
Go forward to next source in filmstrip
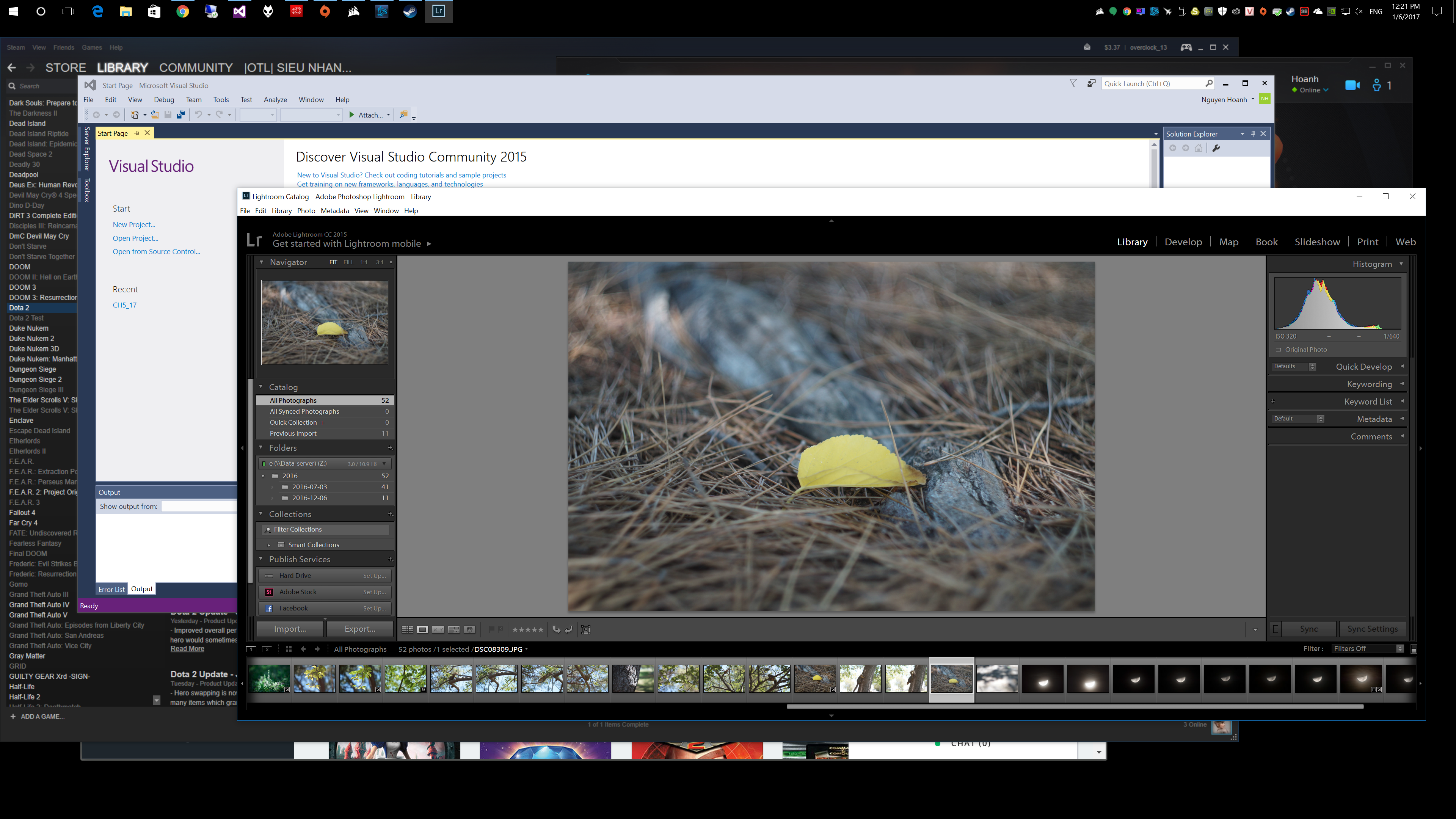pyautogui.click(x=317, y=650)
